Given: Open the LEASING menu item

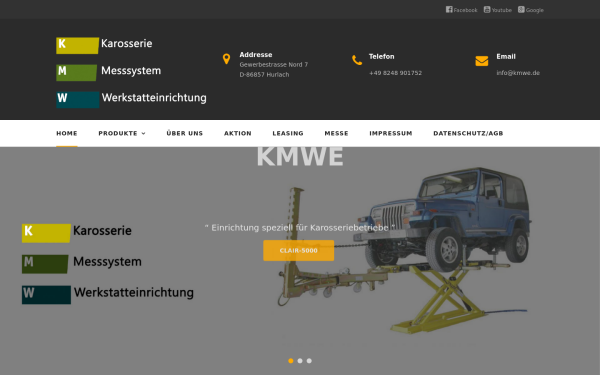Looking at the screenshot, I should coord(288,133).
